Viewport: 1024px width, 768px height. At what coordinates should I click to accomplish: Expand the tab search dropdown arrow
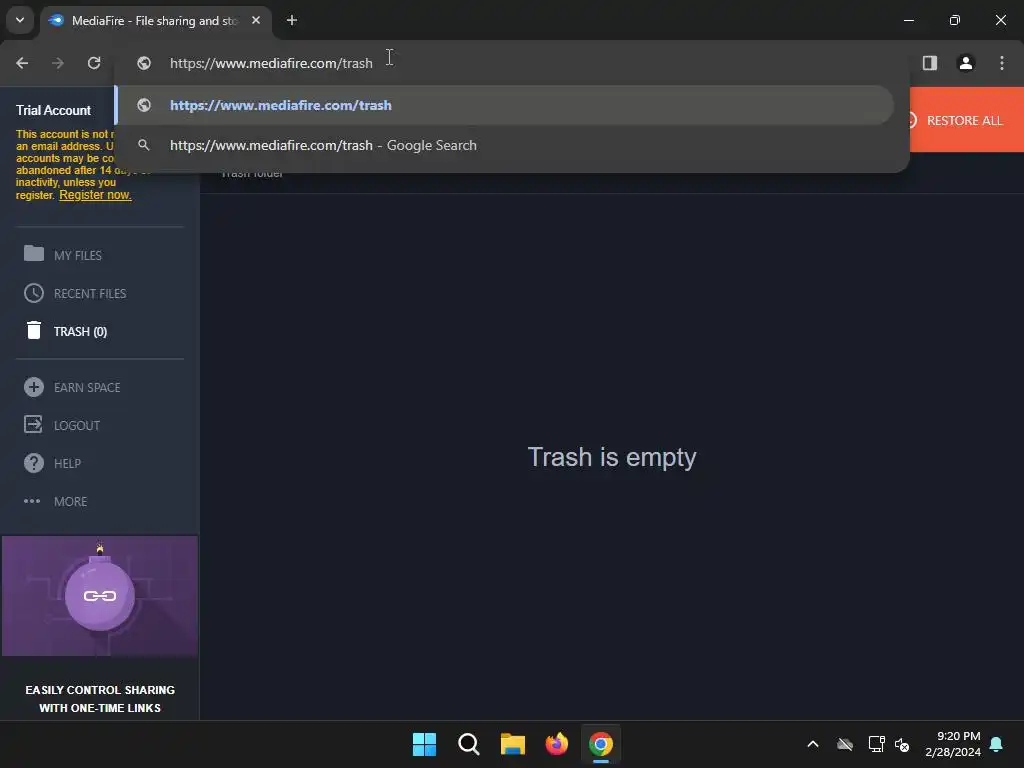[20, 20]
